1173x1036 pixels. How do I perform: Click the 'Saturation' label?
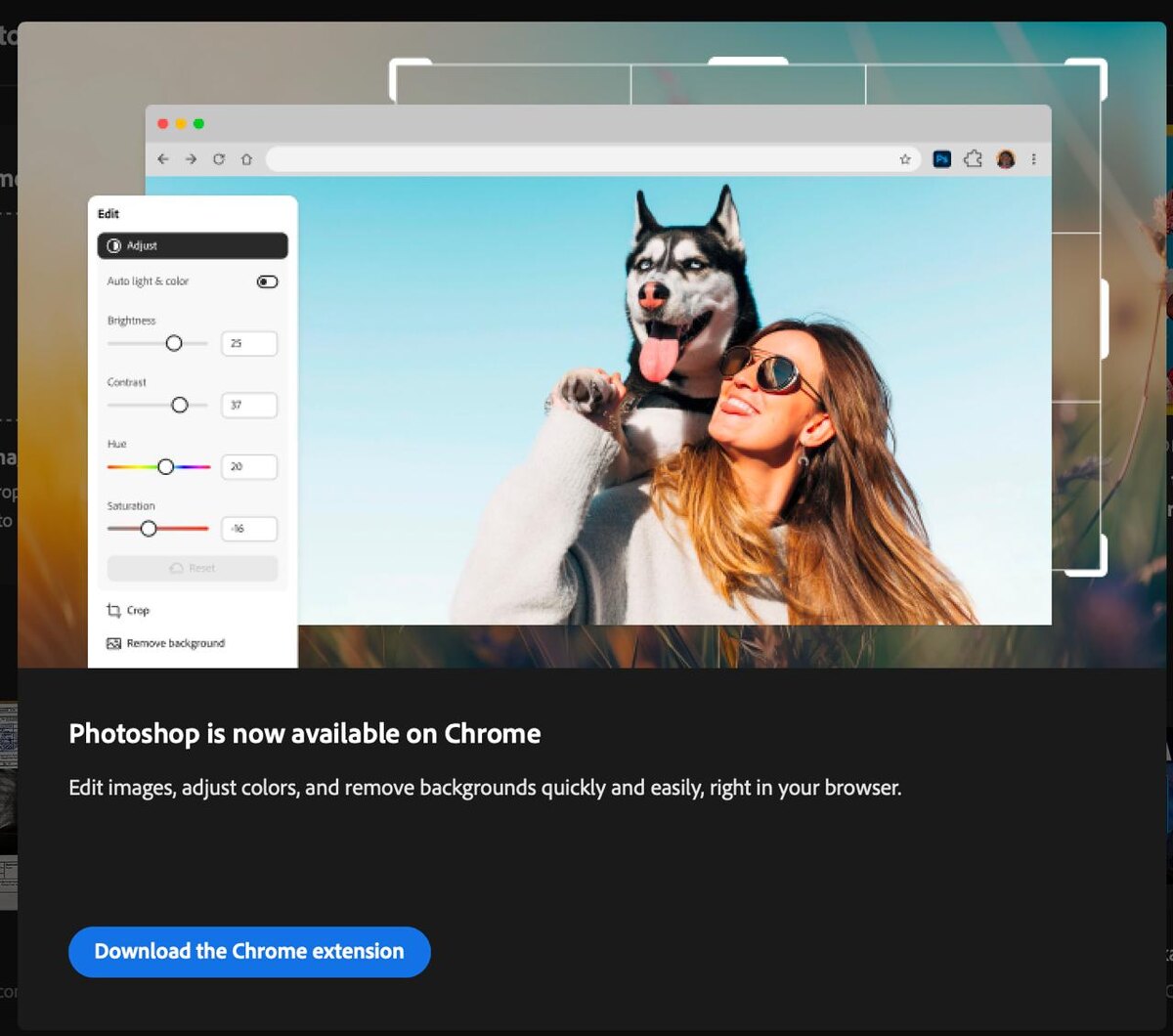(131, 506)
